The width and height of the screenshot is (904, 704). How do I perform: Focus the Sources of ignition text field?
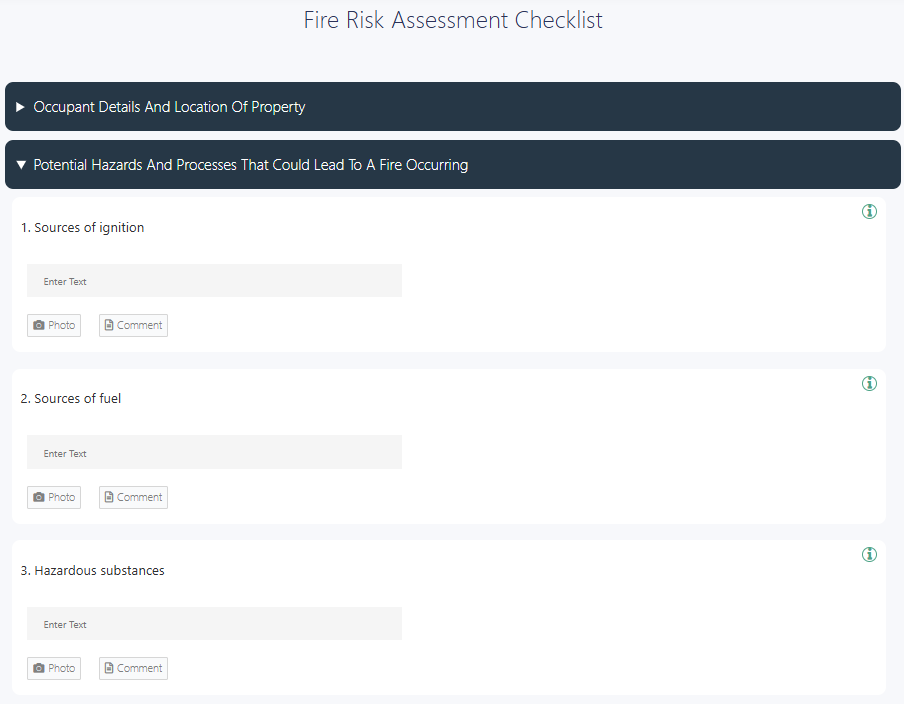[214, 281]
